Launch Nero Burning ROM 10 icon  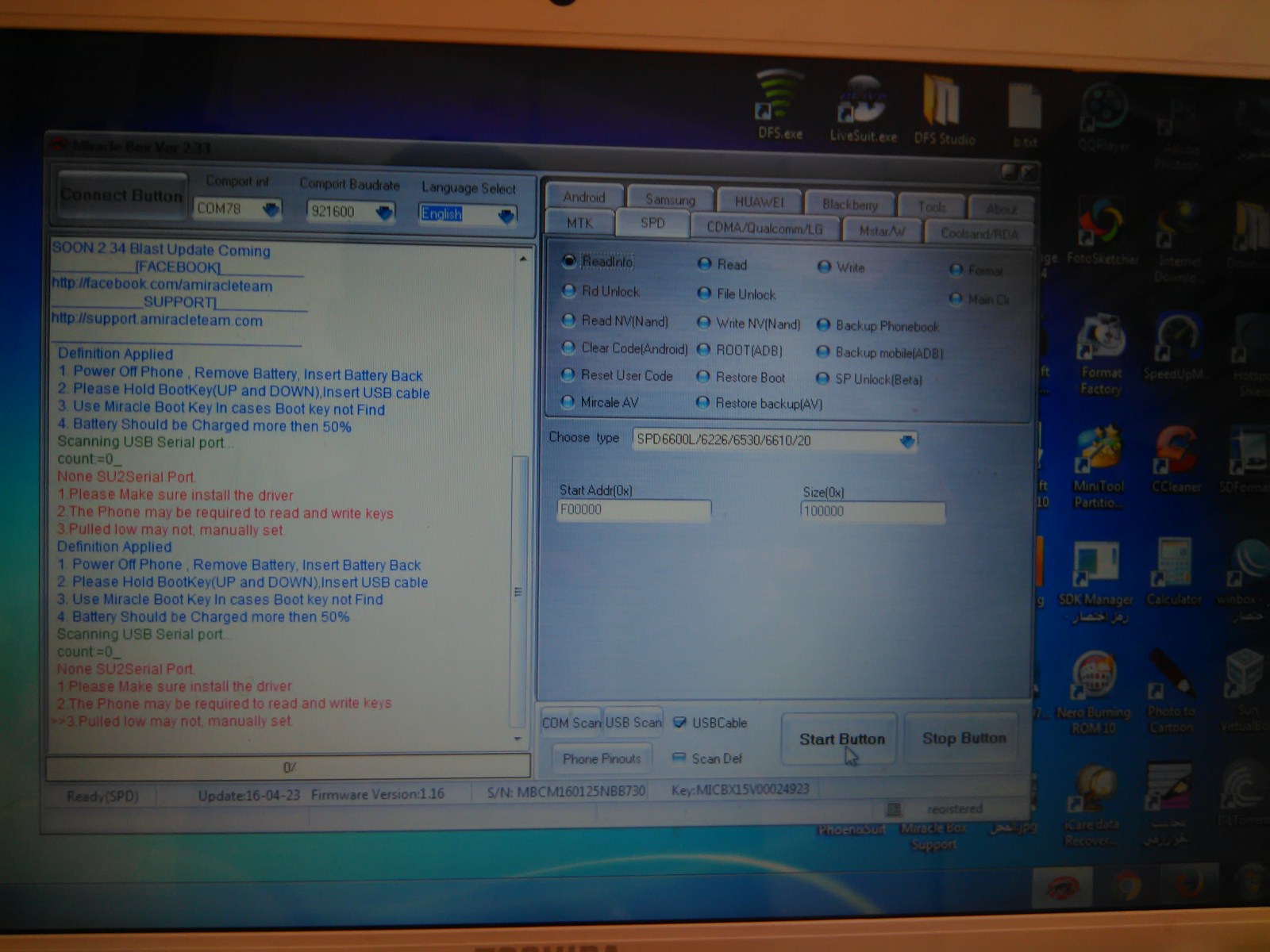[x=1094, y=693]
